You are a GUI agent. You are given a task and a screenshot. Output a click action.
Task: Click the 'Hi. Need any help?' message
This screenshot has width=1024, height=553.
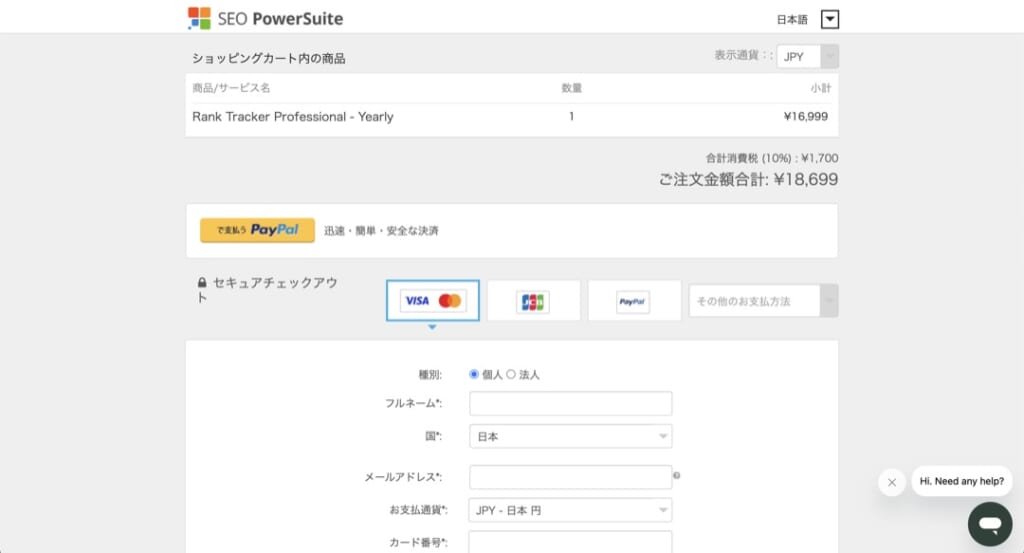coord(961,481)
